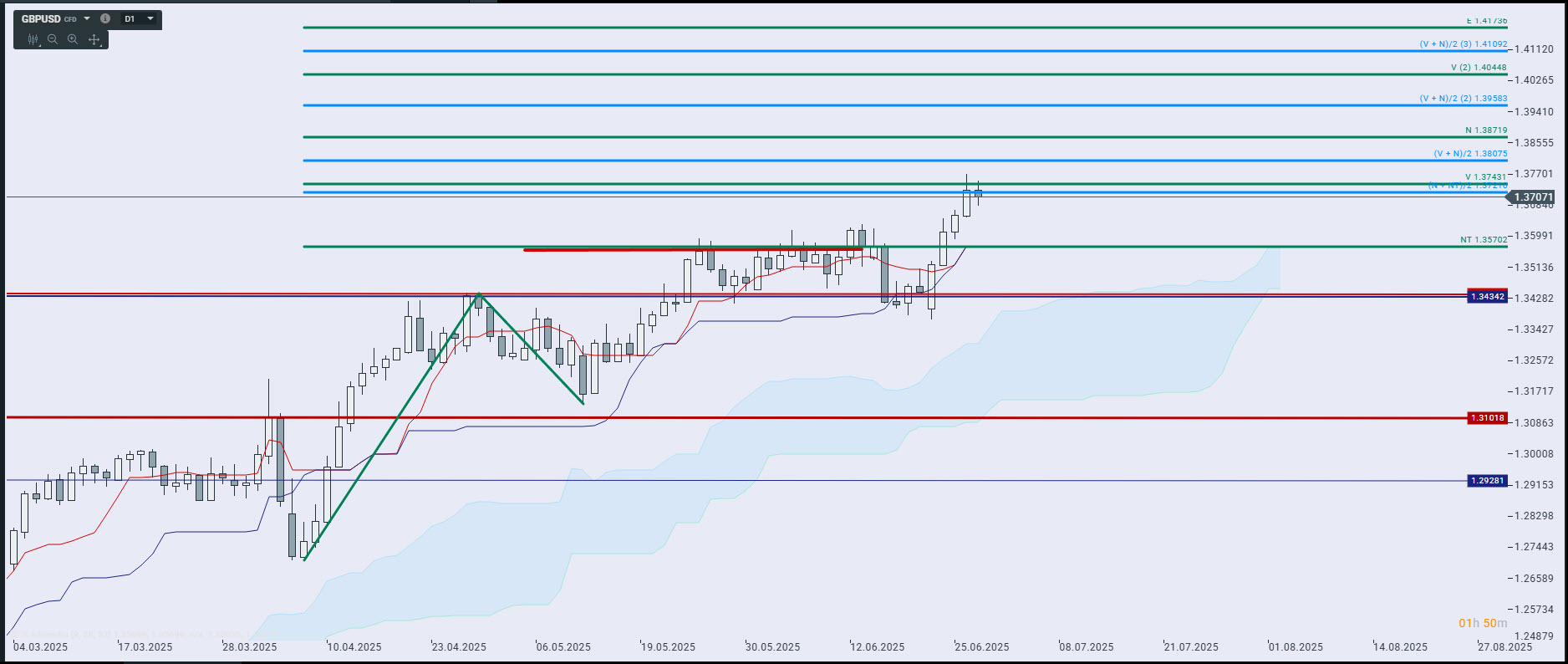1568x664 pixels.
Task: Select the 1.34342 horizontal line label
Action: tap(1487, 297)
